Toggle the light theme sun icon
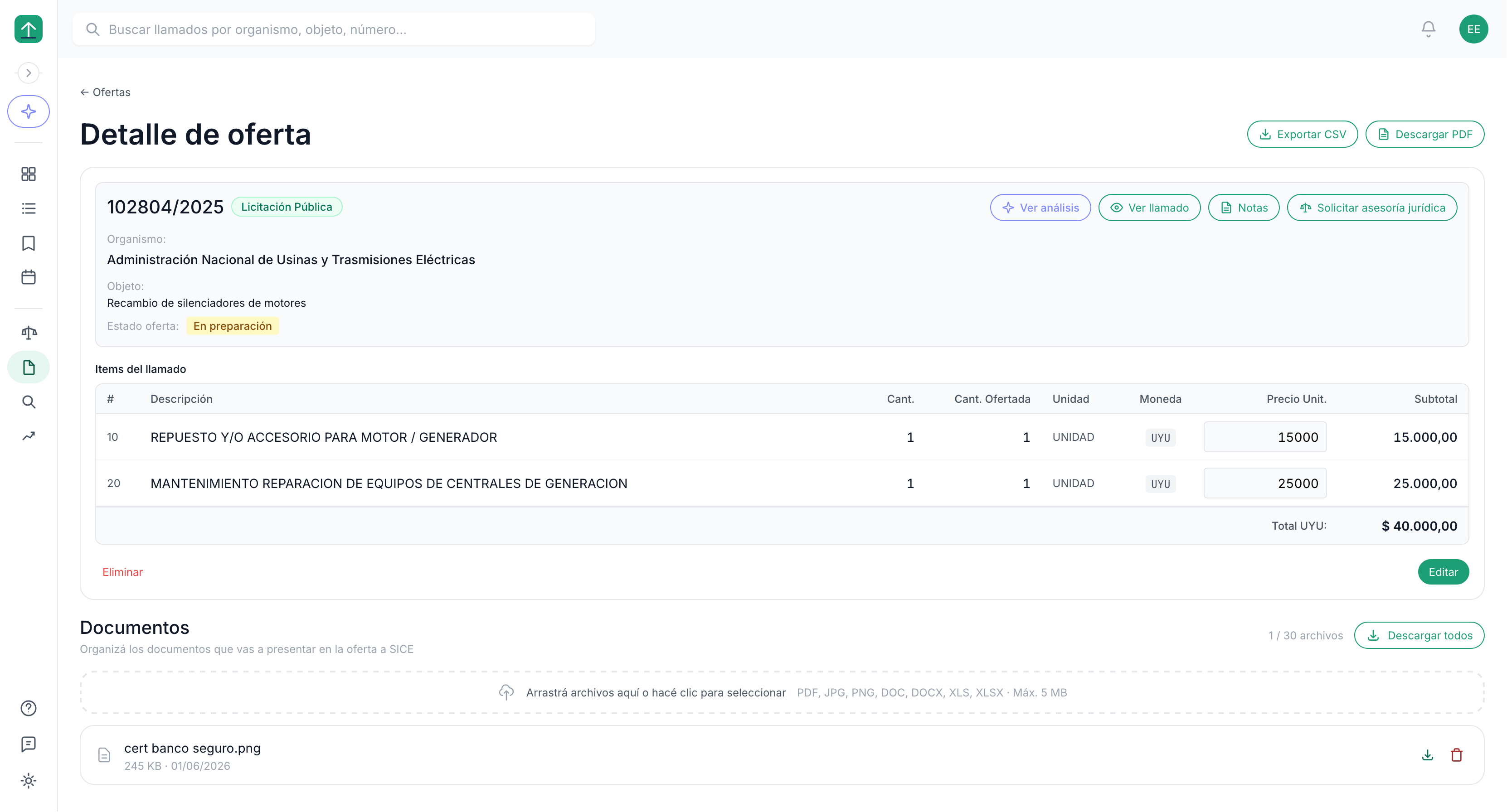Screen dimensions: 1507x812 28,780
